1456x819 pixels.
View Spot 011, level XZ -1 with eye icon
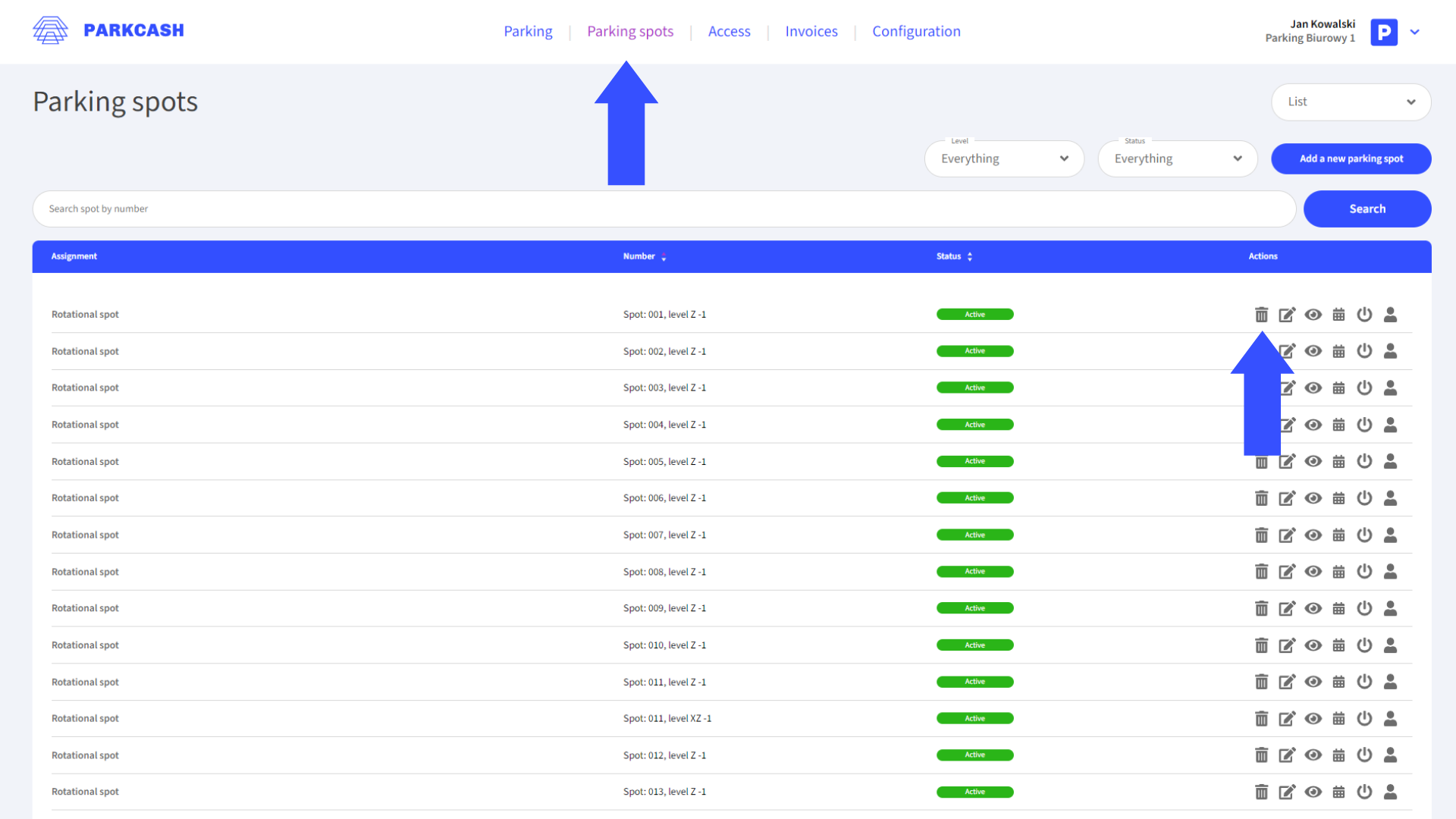[1313, 718]
